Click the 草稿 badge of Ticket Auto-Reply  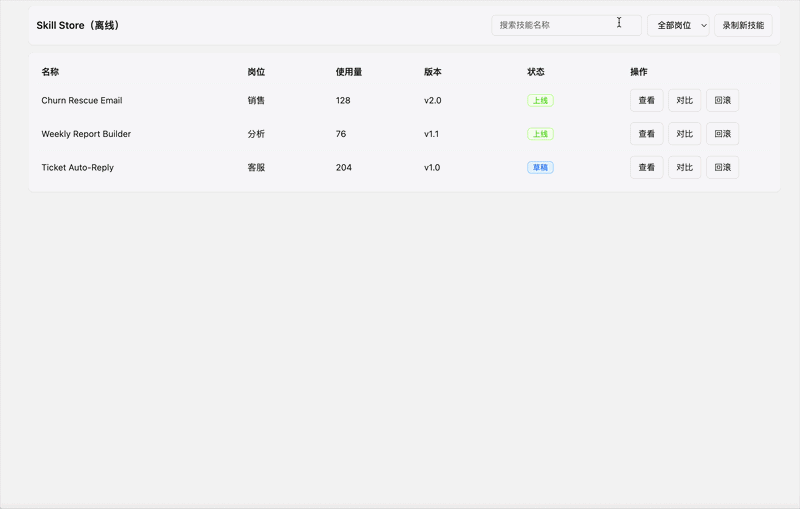540,167
